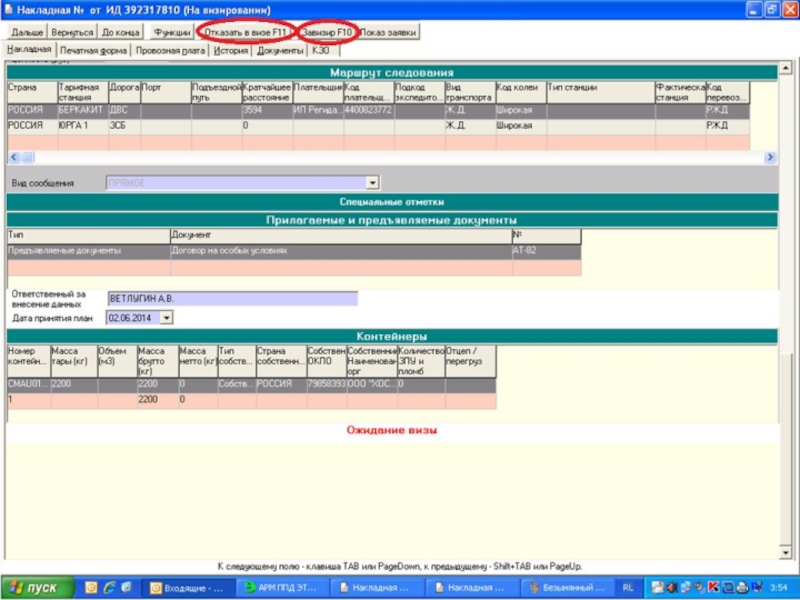Go to the Документы tab
The width and height of the screenshot is (800, 600).
point(279,49)
